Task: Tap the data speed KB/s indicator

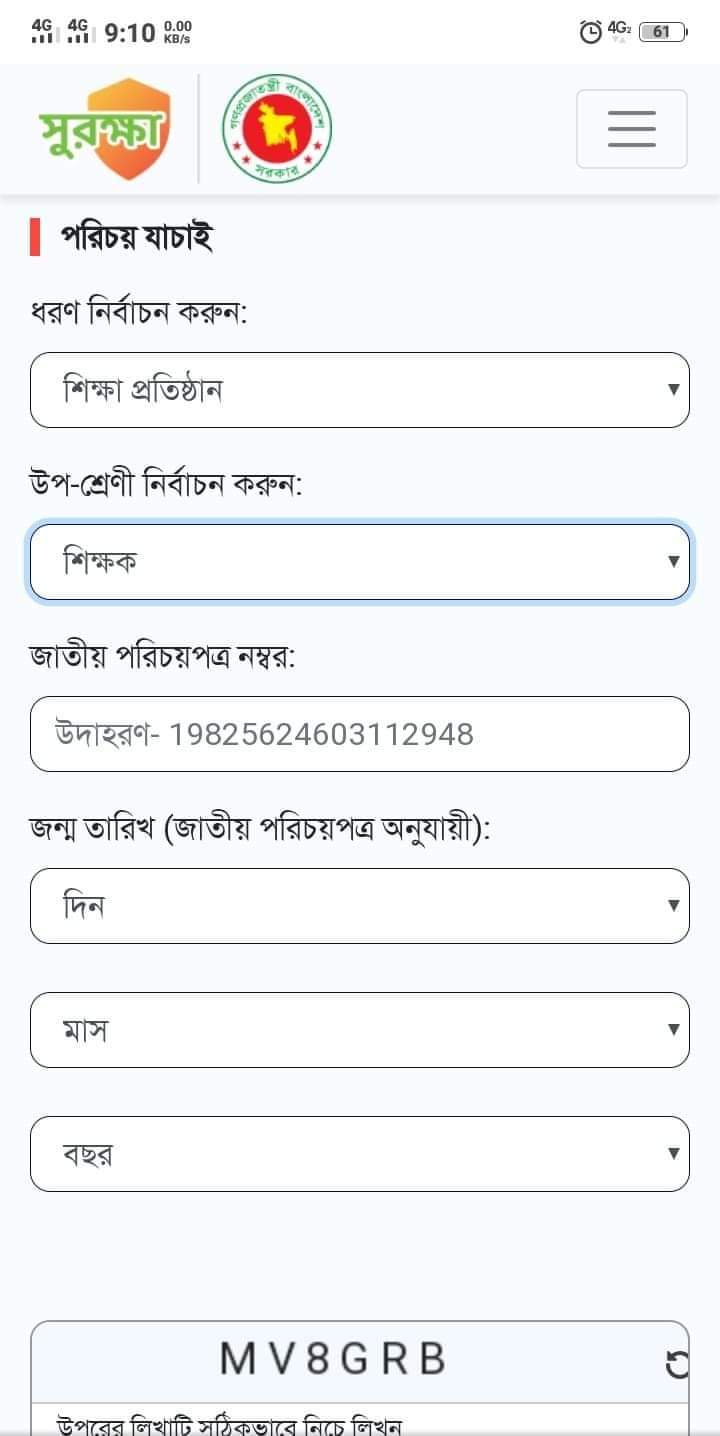Action: coord(177,32)
